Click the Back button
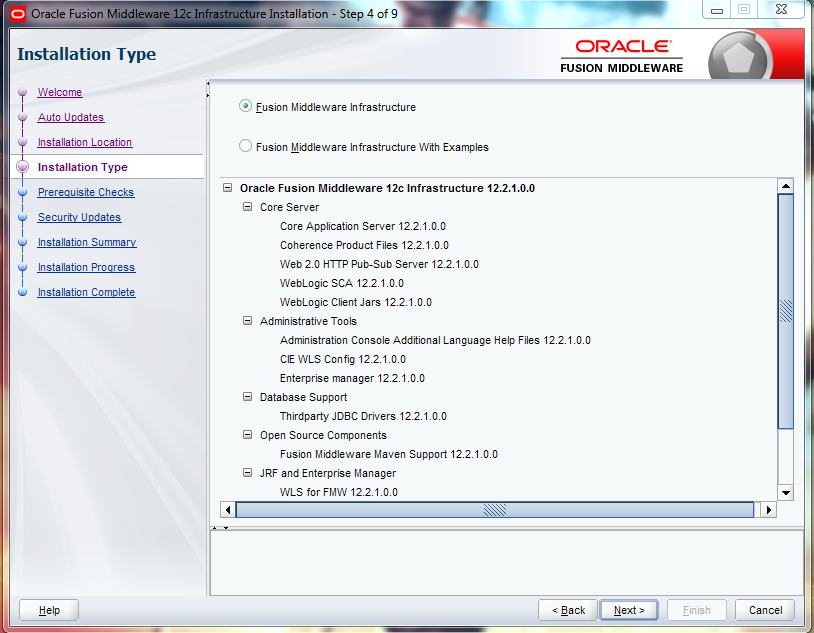 click(568, 610)
